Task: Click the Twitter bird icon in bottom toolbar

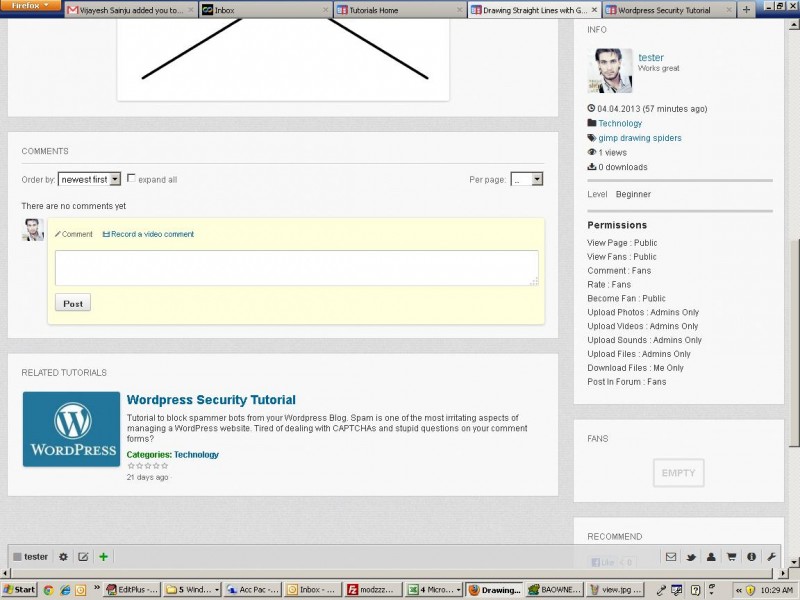Action: tap(691, 557)
